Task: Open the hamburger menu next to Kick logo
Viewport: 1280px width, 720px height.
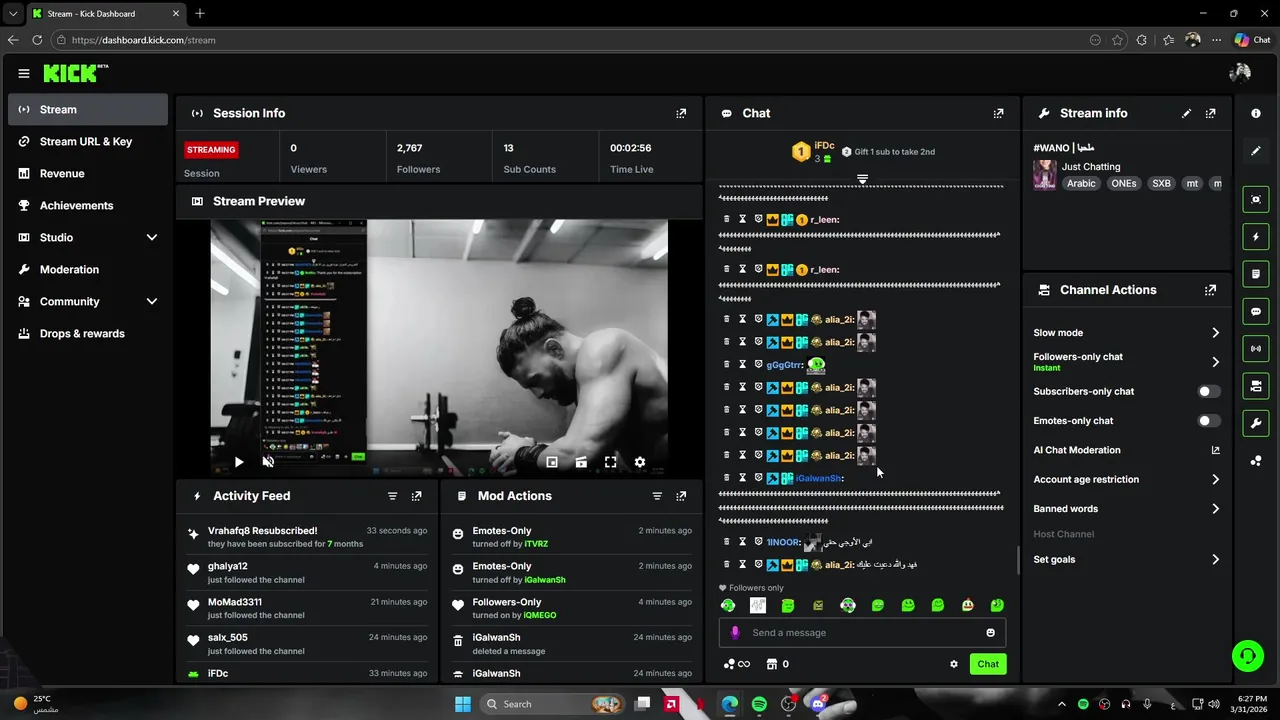Action: click(24, 73)
